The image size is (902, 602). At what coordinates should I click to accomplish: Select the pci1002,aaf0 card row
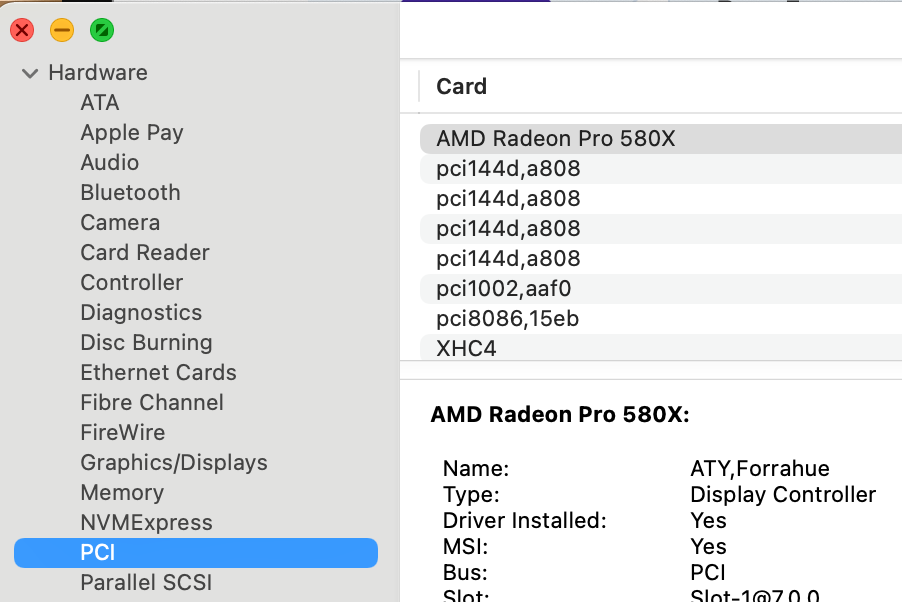[504, 289]
